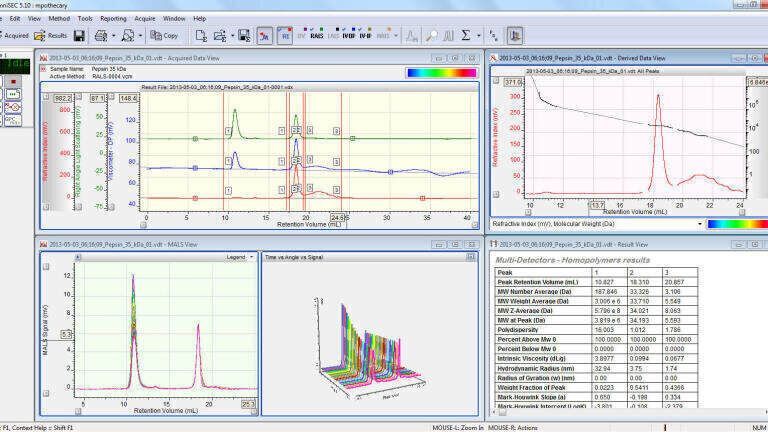Image resolution: width=768 pixels, height=432 pixels.
Task: Click the GPC icon in left panel
Action: tap(12, 120)
